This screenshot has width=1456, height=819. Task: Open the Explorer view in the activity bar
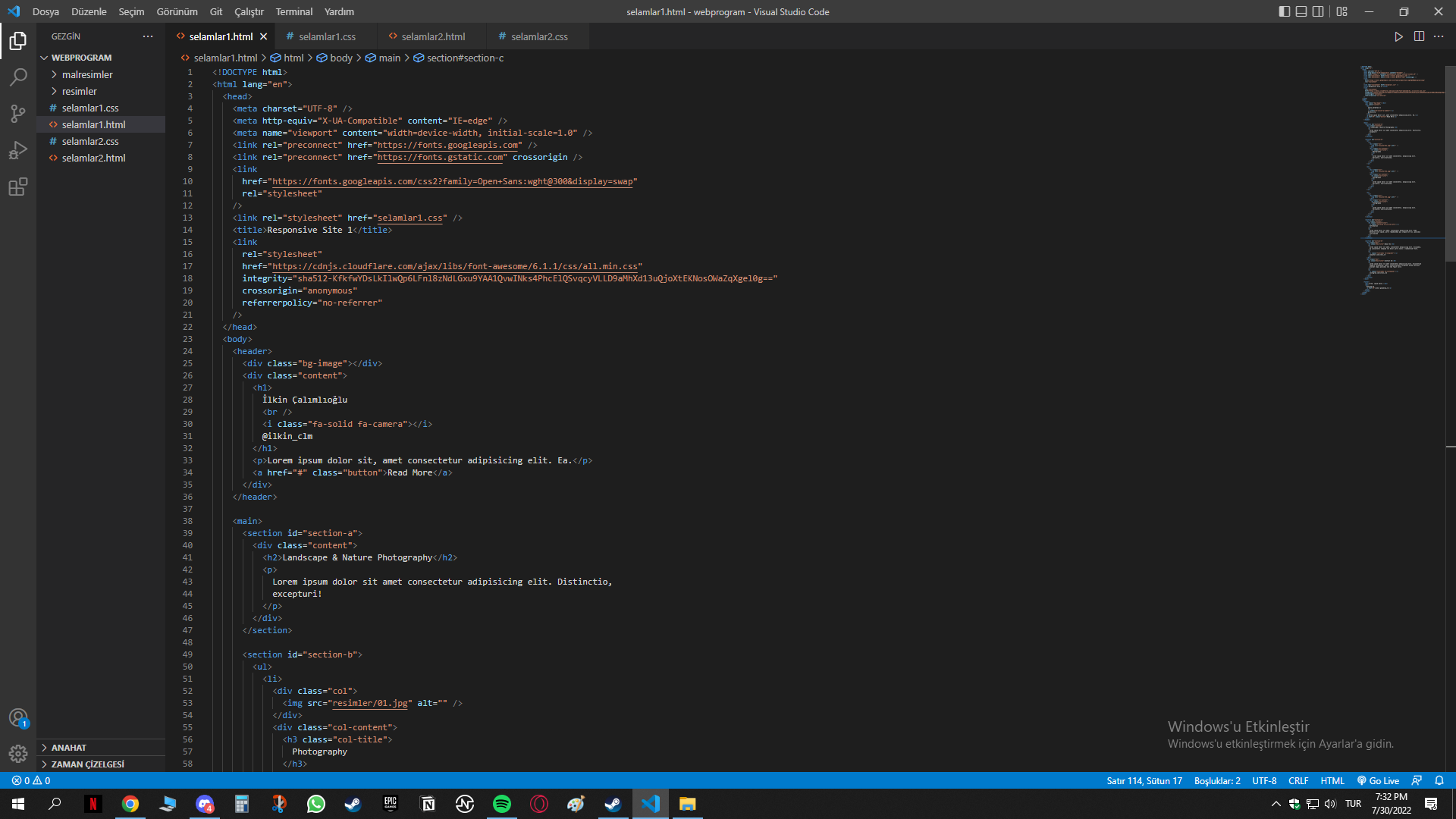coord(18,41)
